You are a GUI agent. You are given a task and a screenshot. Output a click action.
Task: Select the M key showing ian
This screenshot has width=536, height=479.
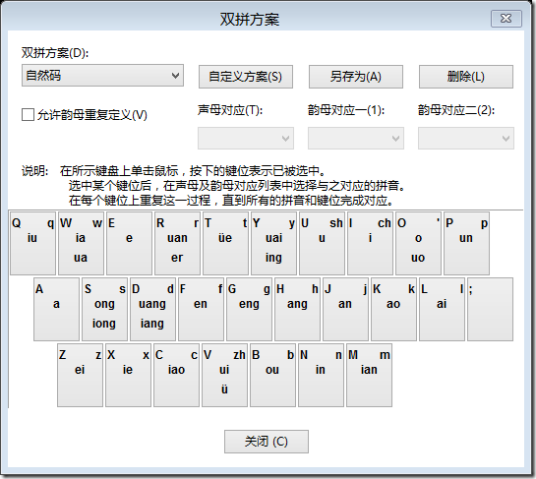[x=369, y=375]
